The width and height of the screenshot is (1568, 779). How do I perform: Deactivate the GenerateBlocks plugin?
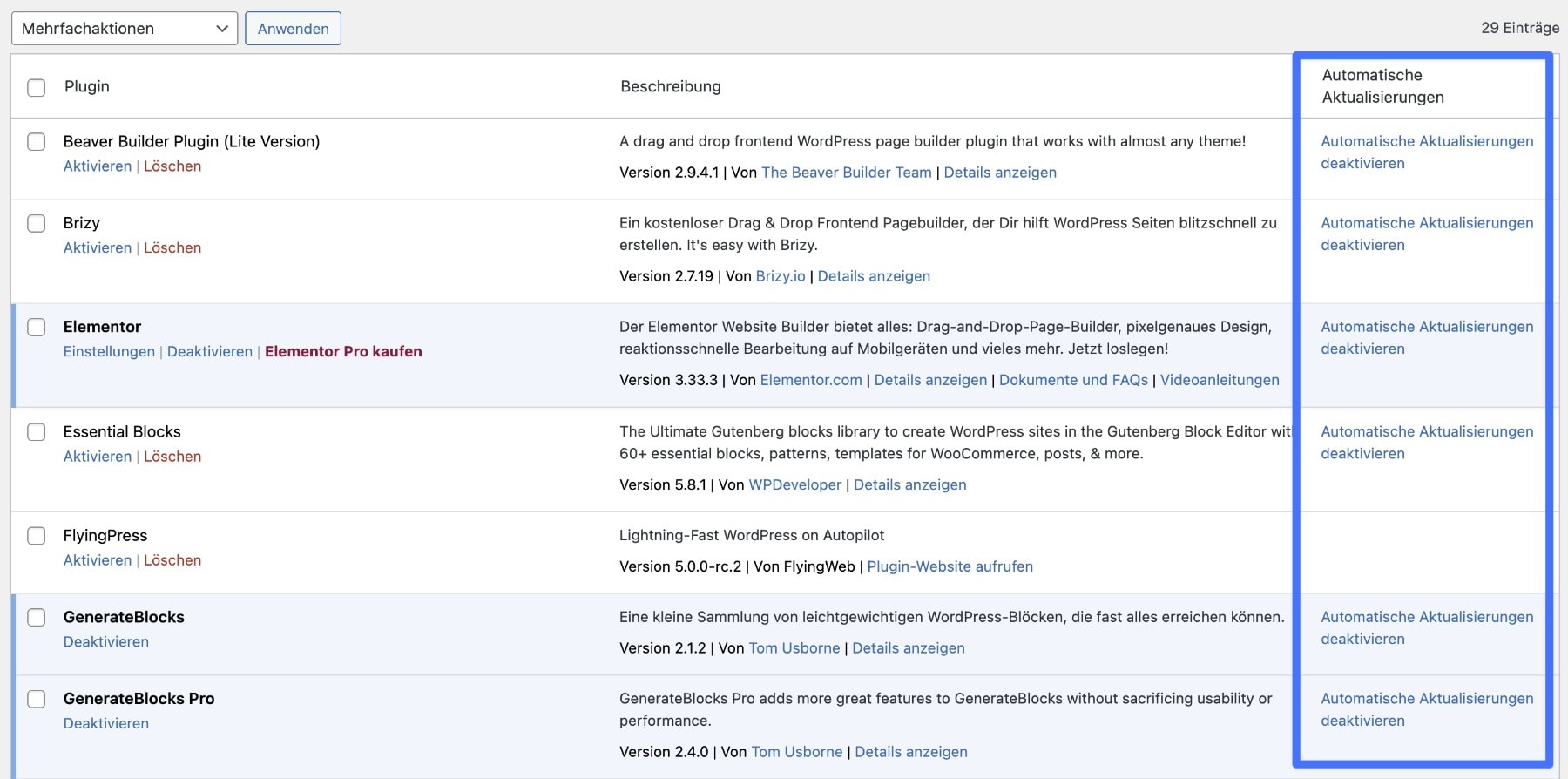tap(106, 642)
